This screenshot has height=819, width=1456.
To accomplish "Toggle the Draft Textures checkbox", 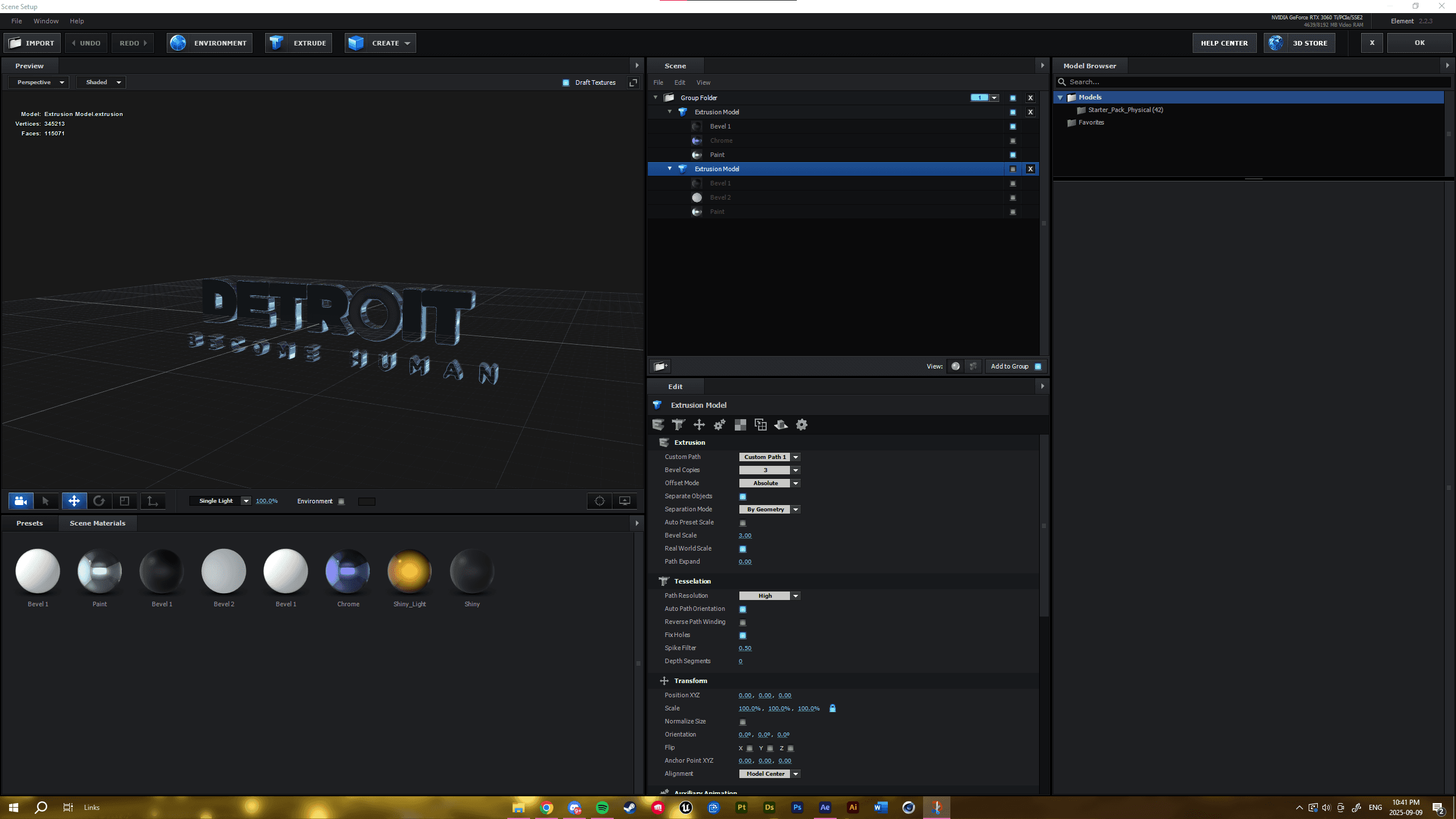I will click(566, 82).
